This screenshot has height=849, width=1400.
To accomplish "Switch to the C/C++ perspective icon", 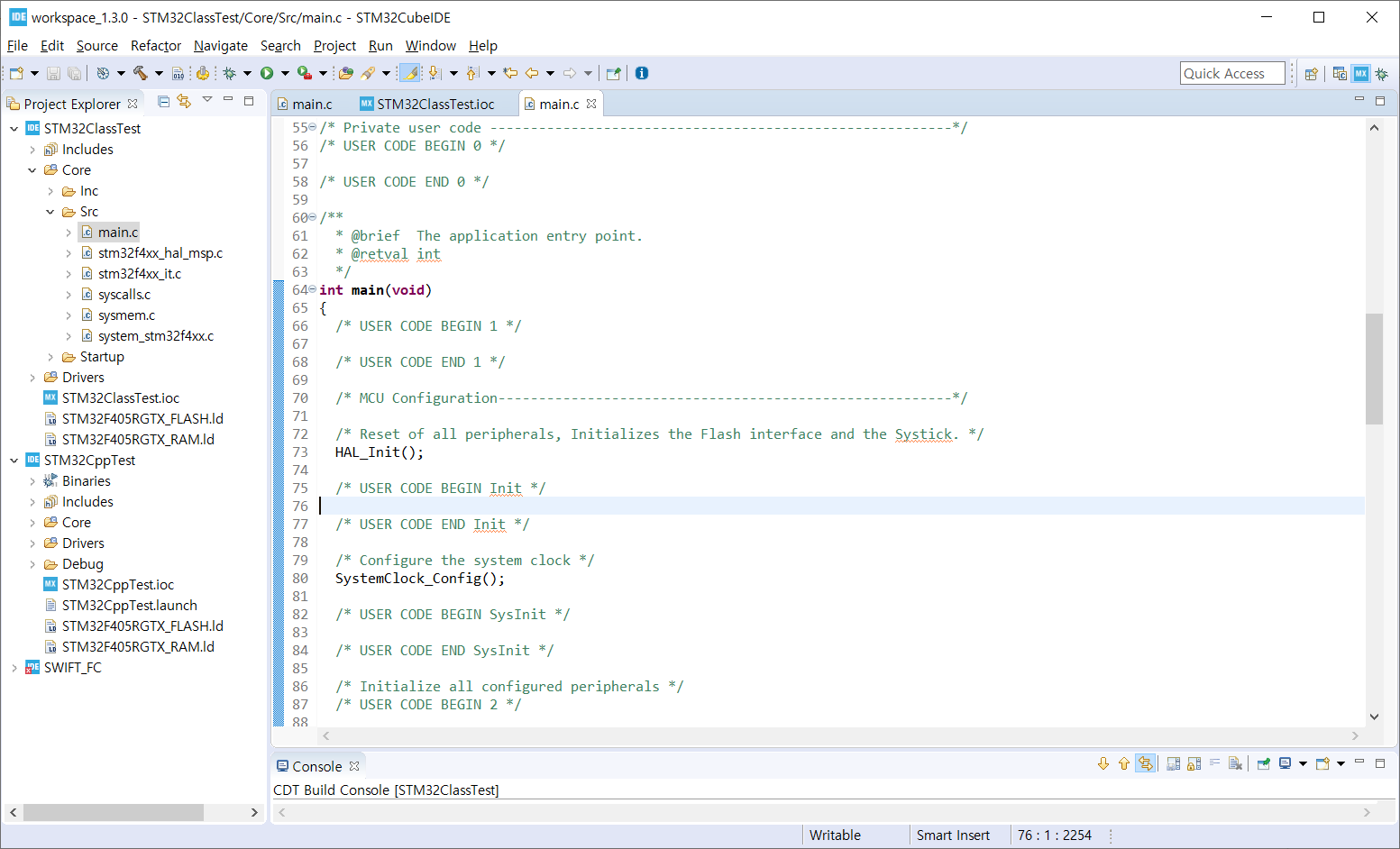I will click(1340, 74).
